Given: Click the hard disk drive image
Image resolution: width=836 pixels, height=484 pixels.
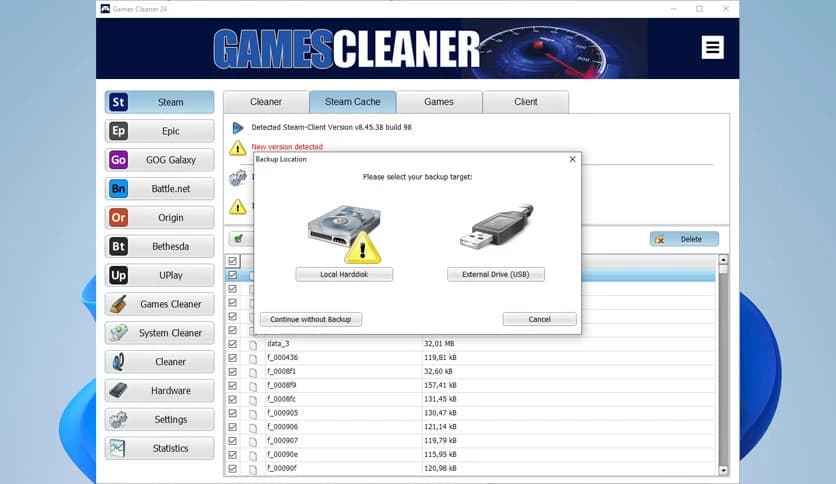Looking at the screenshot, I should pyautogui.click(x=344, y=232).
